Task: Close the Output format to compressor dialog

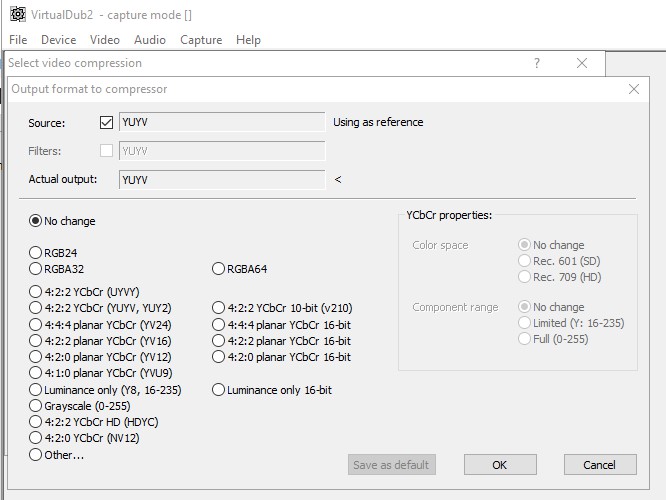Action: (x=633, y=89)
